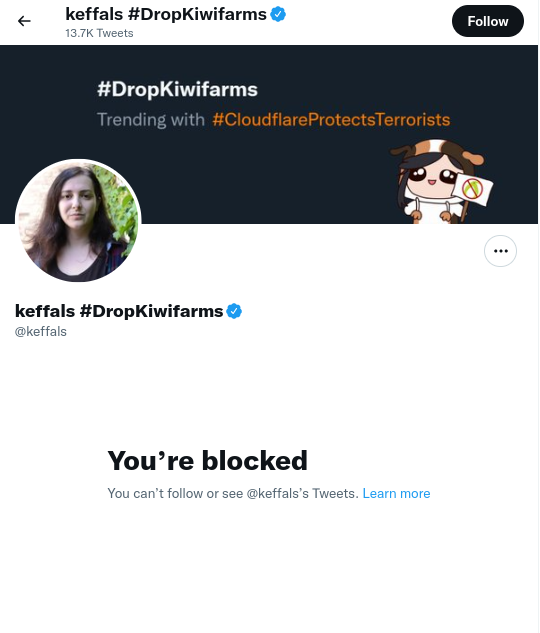Click the Trending with label in banner
Screen dimensions: 540x633
[151, 120]
